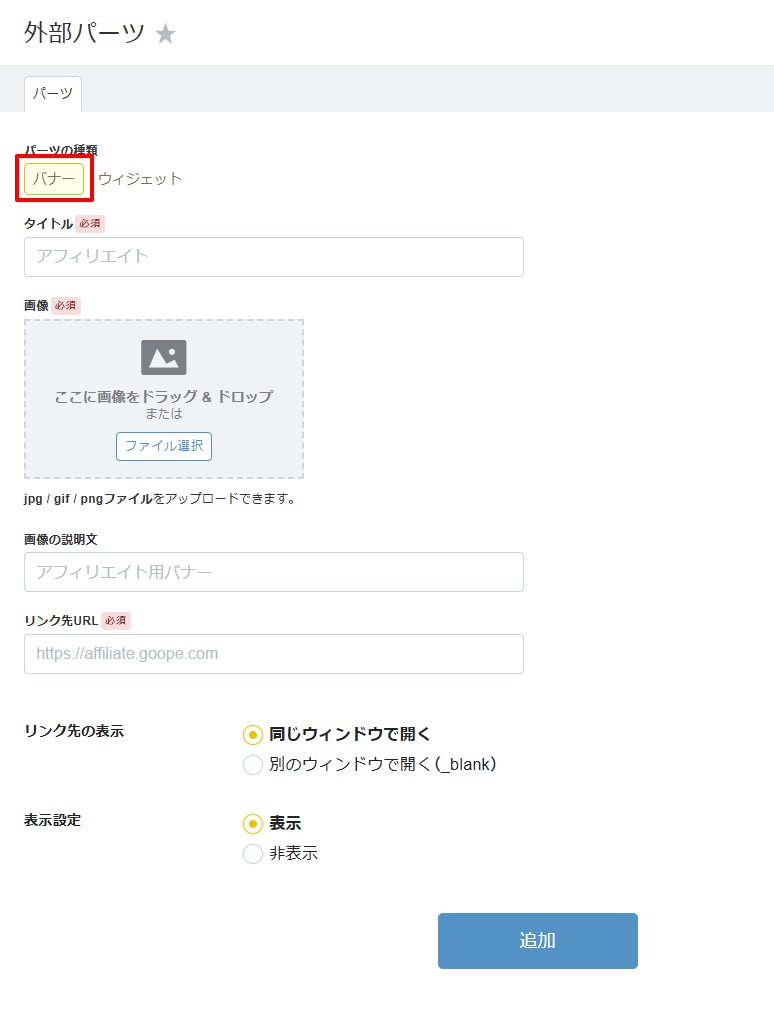Click the image placeholder icon in upload area

click(x=164, y=357)
